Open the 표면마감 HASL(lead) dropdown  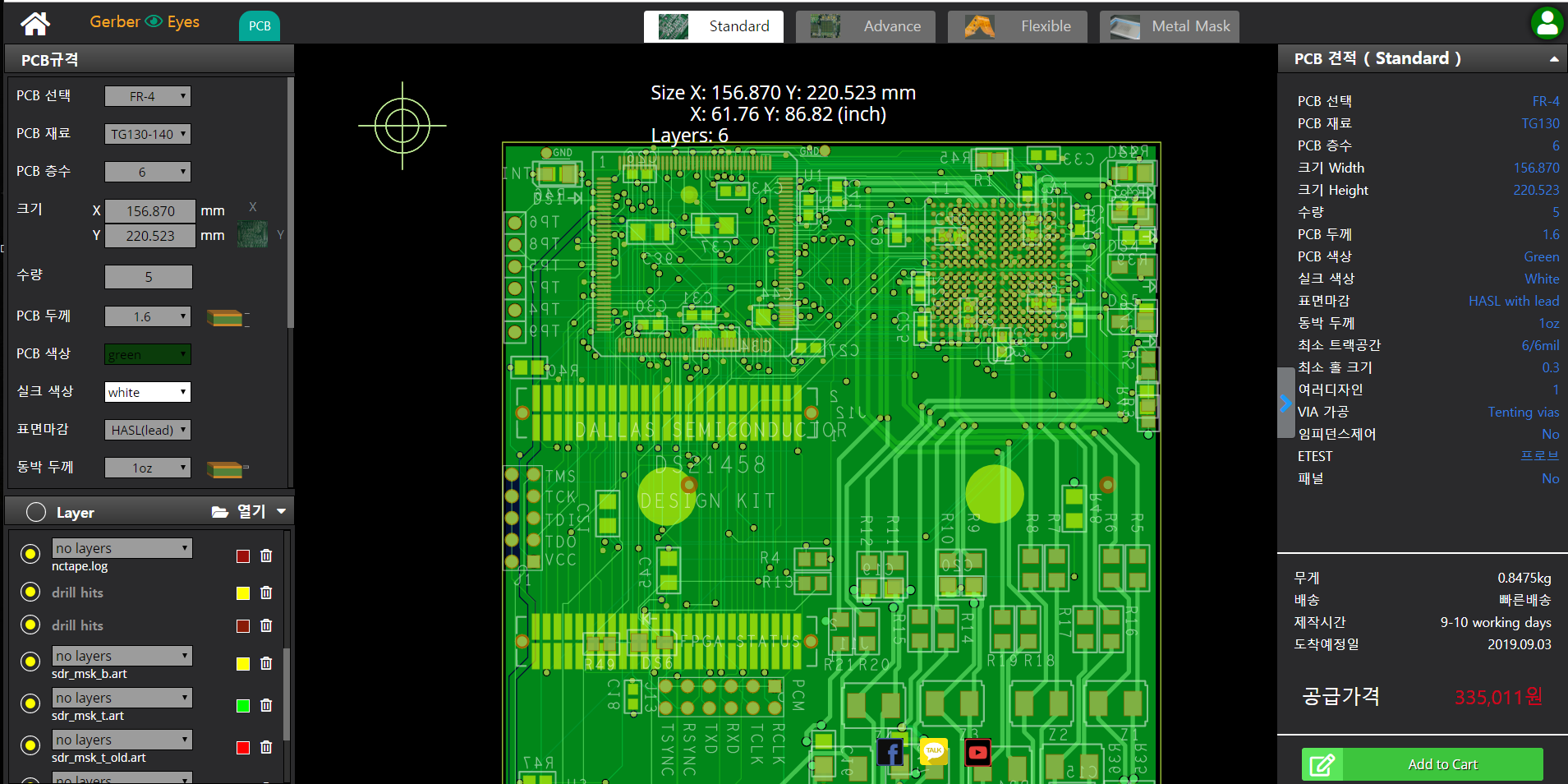(x=148, y=430)
